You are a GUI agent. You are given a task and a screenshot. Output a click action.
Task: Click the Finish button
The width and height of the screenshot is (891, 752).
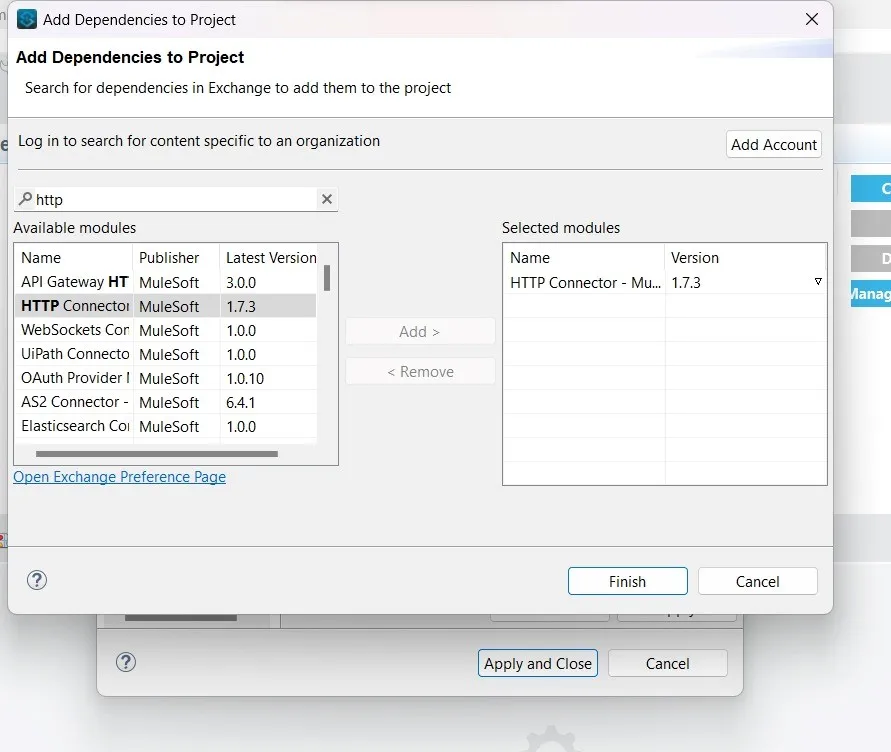click(627, 581)
